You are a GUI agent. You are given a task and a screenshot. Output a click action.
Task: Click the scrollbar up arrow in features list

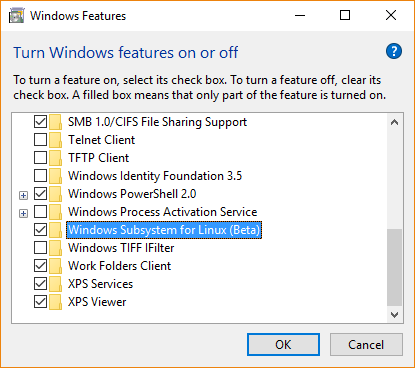click(395, 122)
